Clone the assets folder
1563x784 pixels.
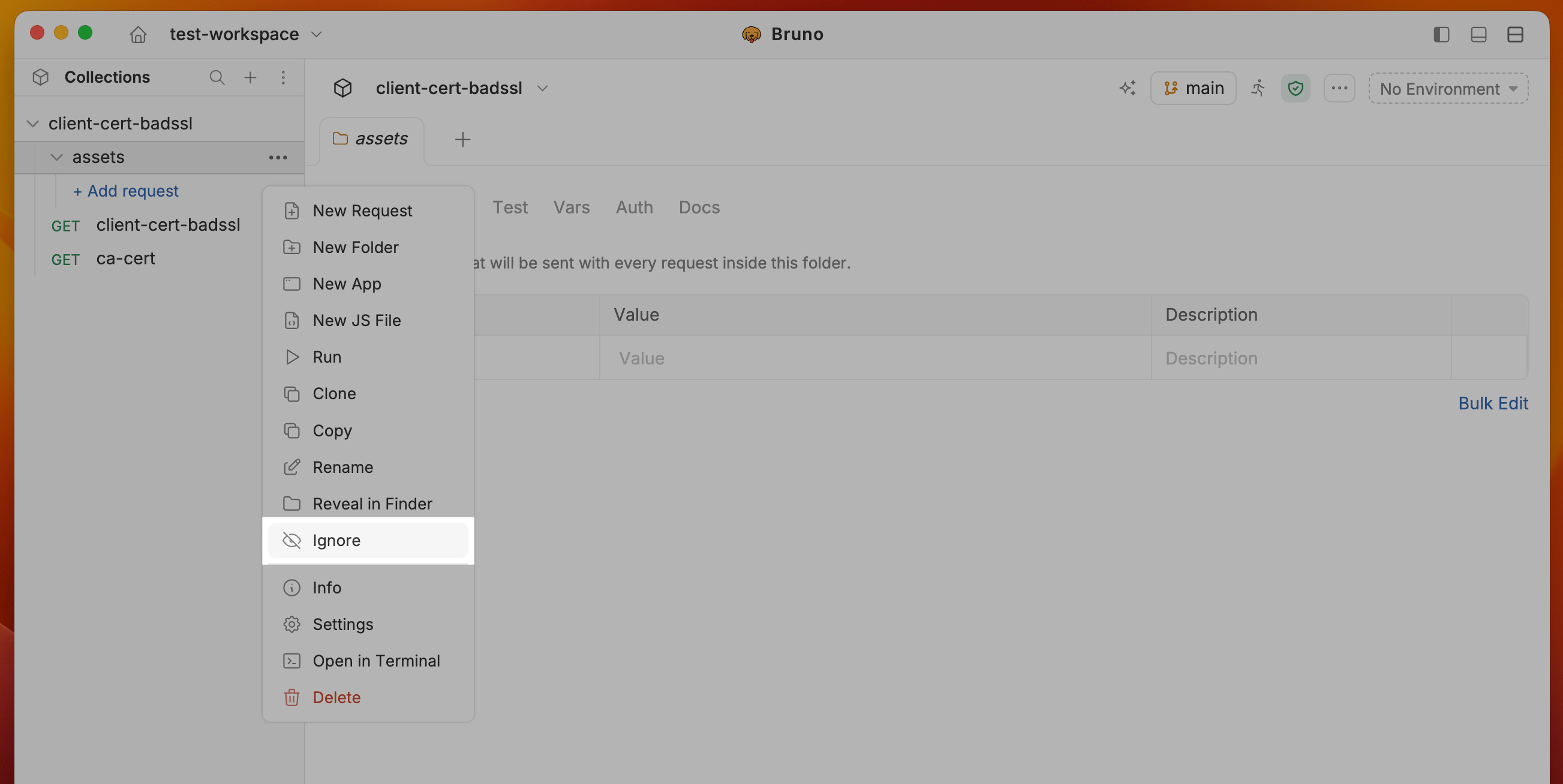tap(368, 394)
